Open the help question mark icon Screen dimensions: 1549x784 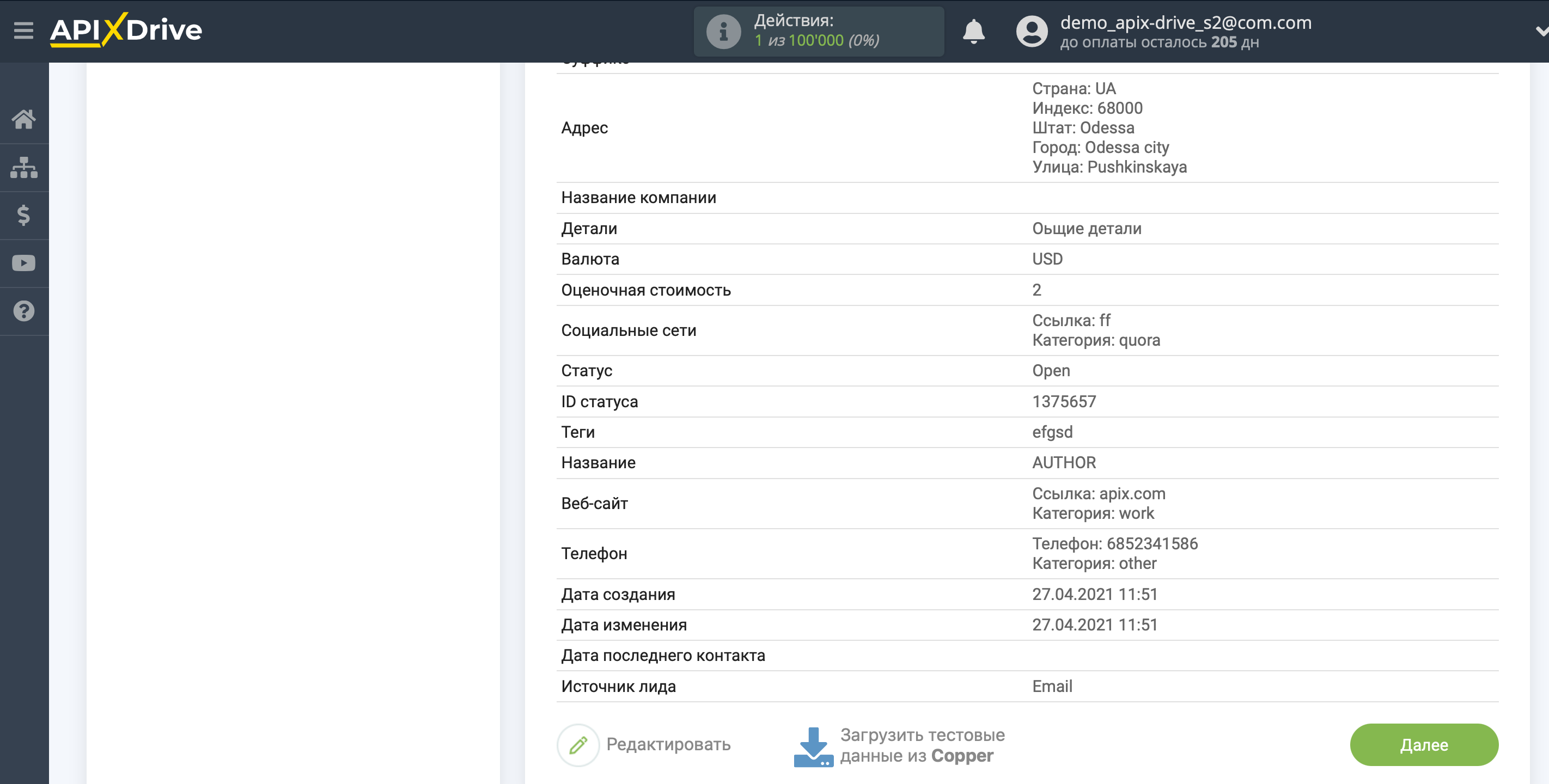pyautogui.click(x=23, y=311)
